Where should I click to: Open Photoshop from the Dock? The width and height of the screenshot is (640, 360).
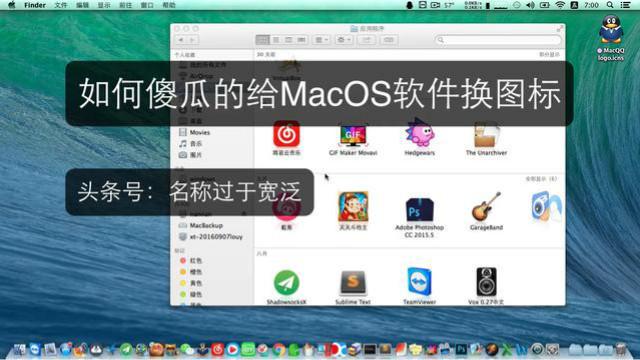pyautogui.click(x=461, y=349)
